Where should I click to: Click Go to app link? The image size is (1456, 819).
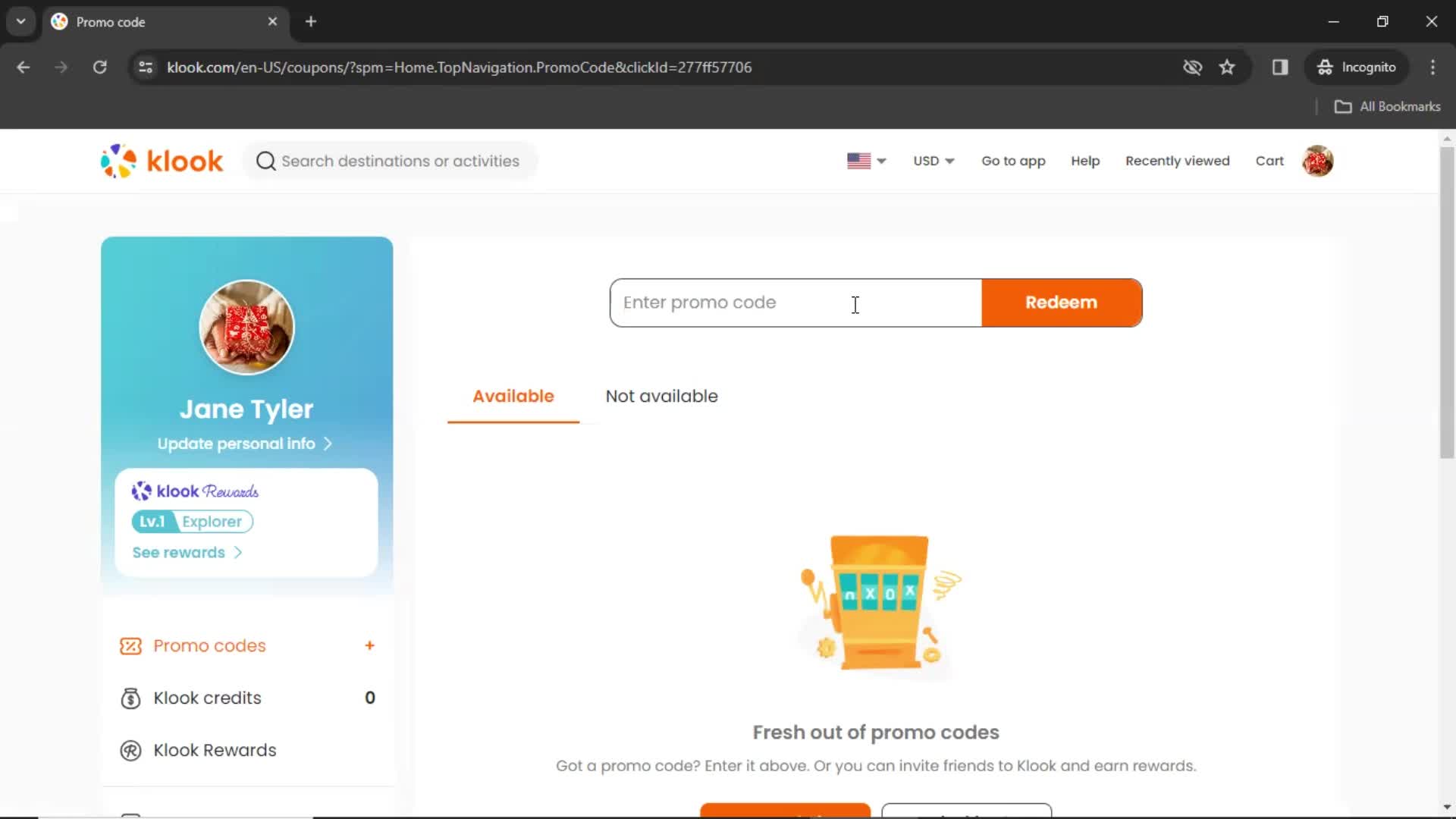pos(1013,161)
